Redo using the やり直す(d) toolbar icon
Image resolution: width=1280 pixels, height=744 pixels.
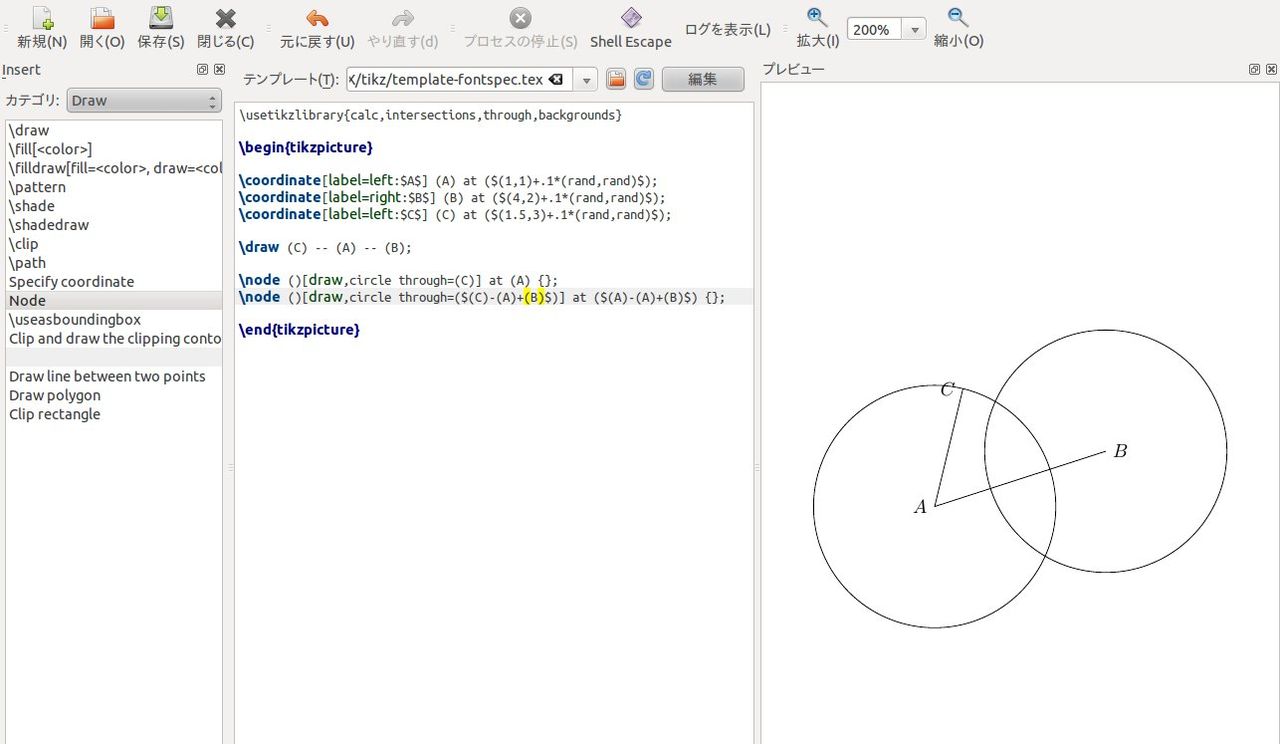pos(403,18)
